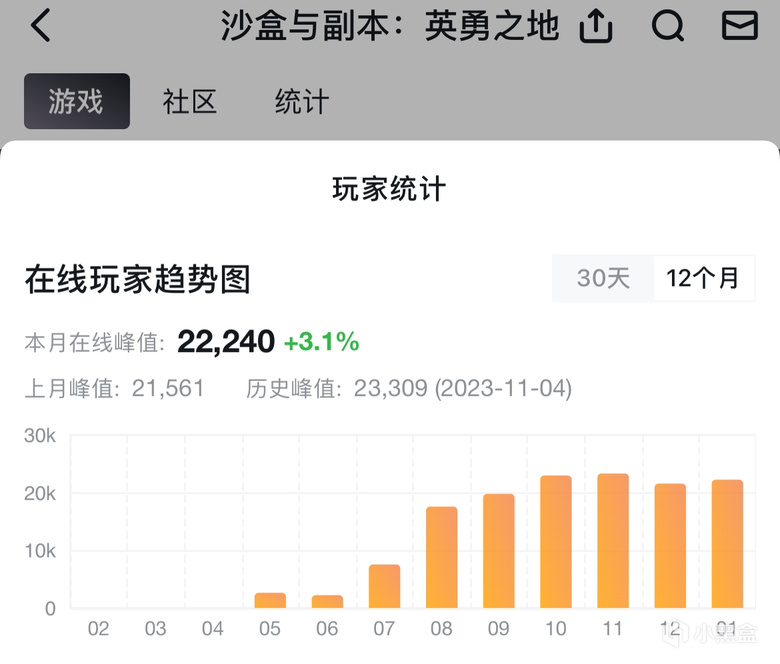The width and height of the screenshot is (780, 664).
Task: Open the mail envelope icon
Action: [x=740, y=25]
